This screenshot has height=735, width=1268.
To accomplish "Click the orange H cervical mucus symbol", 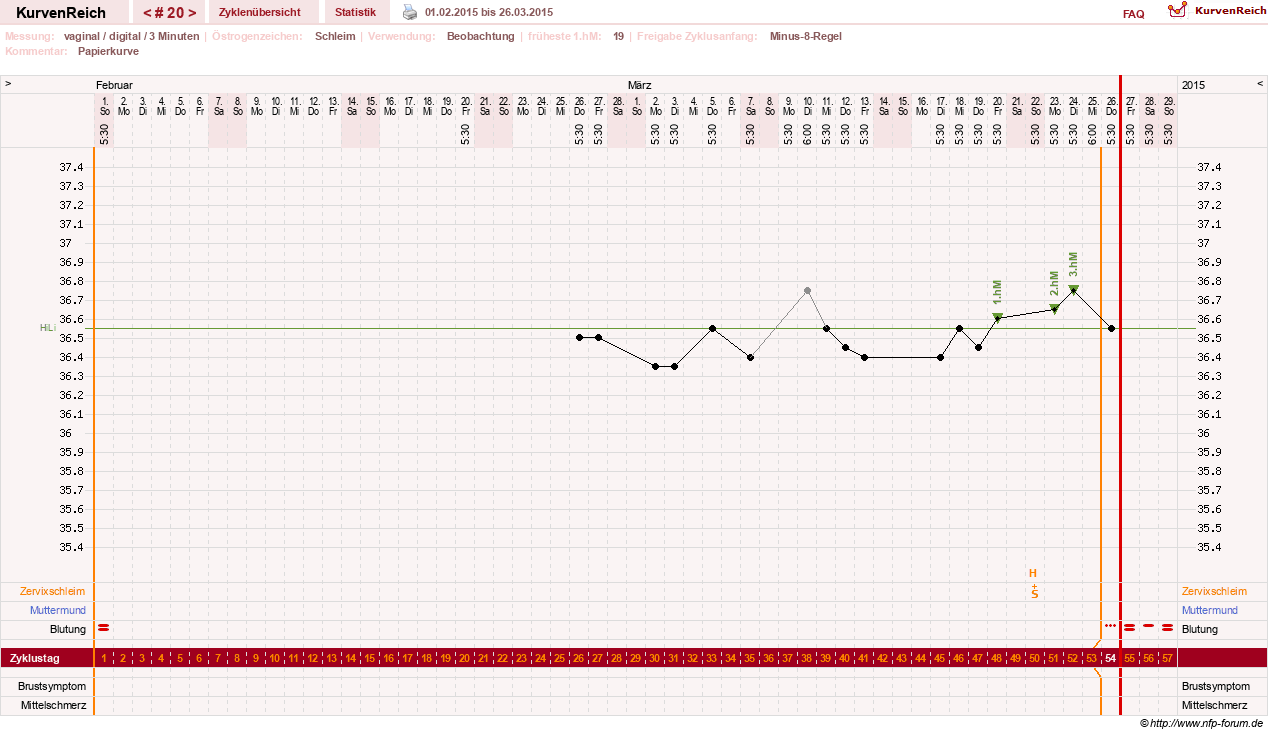I will (1034, 573).
